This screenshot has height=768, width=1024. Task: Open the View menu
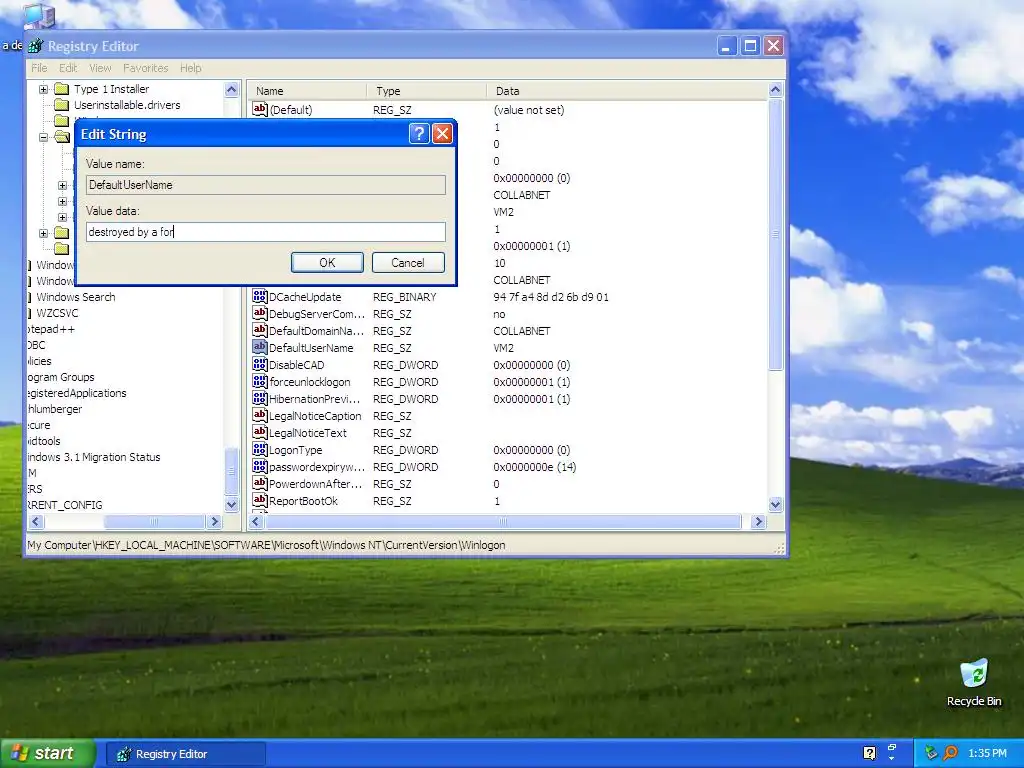tap(100, 68)
